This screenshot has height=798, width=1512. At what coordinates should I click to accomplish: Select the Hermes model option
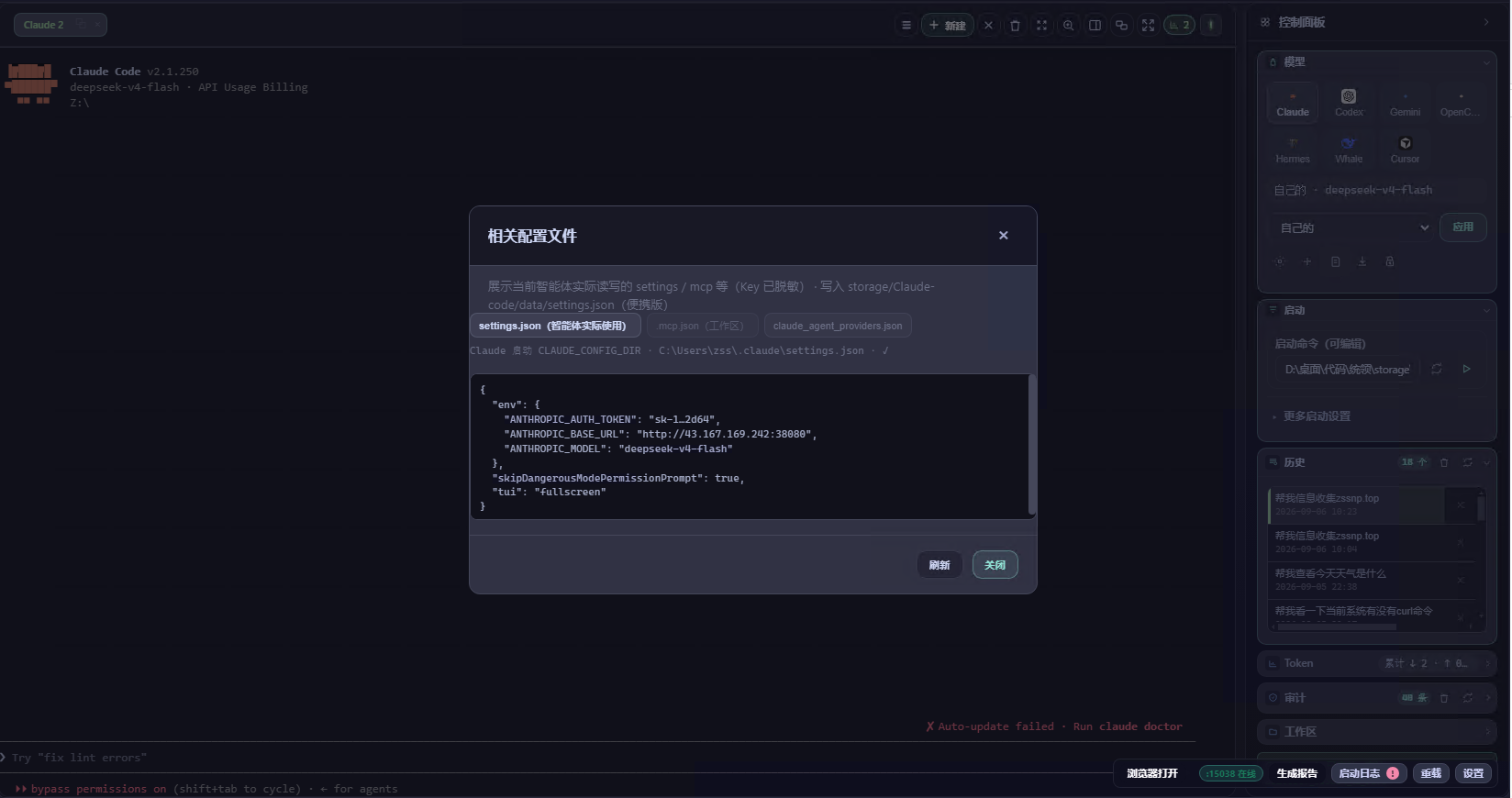tap(1293, 150)
